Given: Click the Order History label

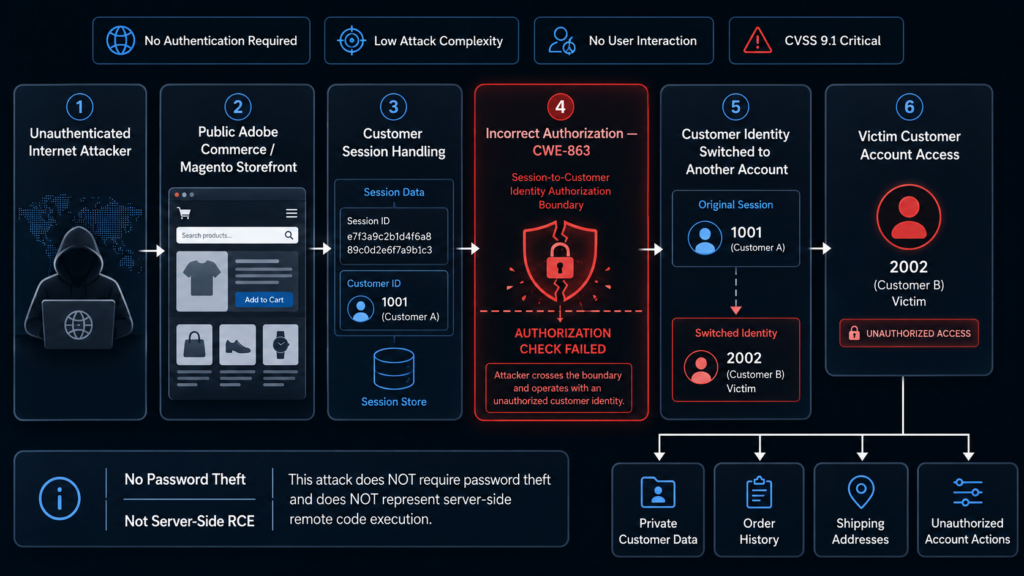Looking at the screenshot, I should [759, 532].
